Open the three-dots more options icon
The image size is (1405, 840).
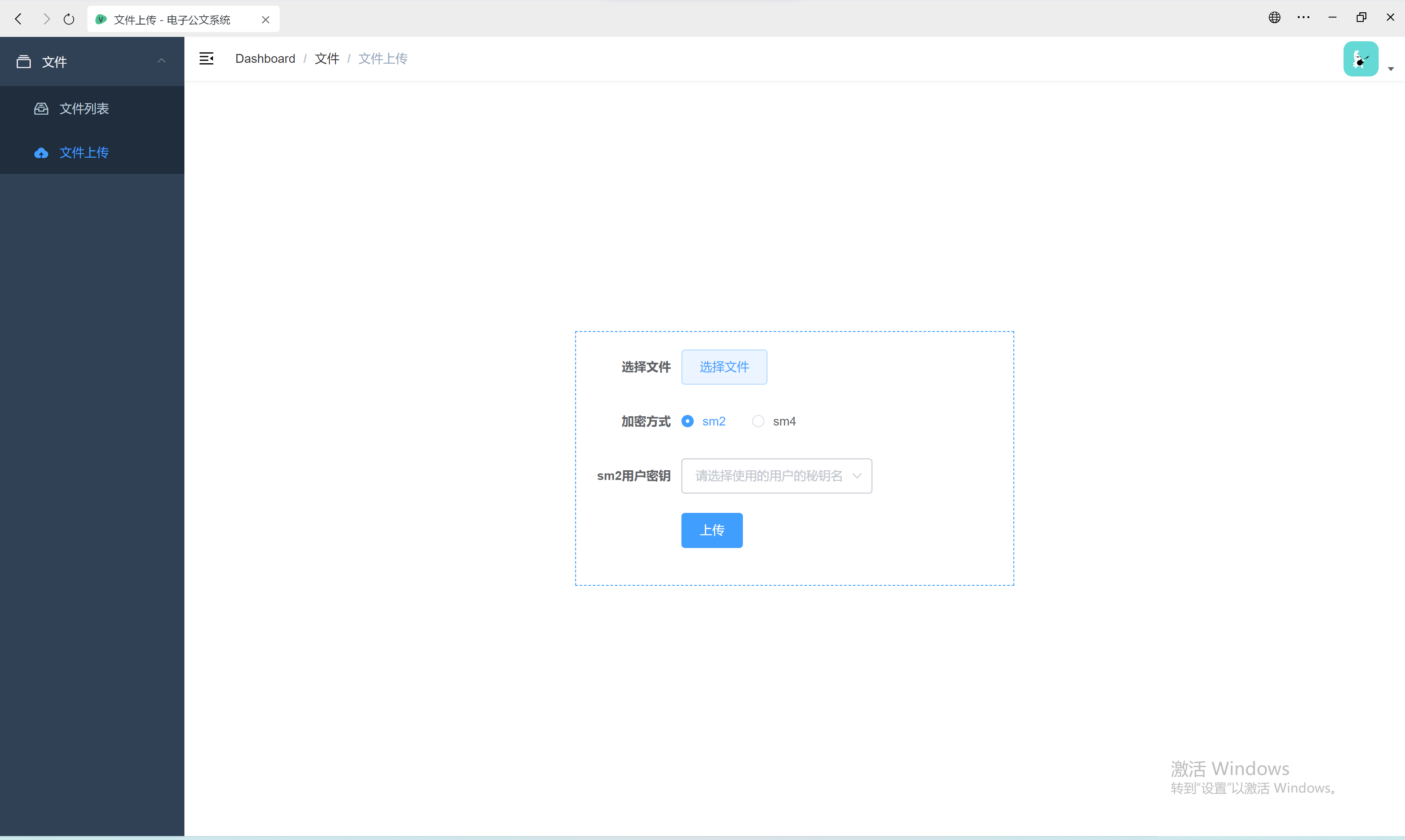[1304, 18]
